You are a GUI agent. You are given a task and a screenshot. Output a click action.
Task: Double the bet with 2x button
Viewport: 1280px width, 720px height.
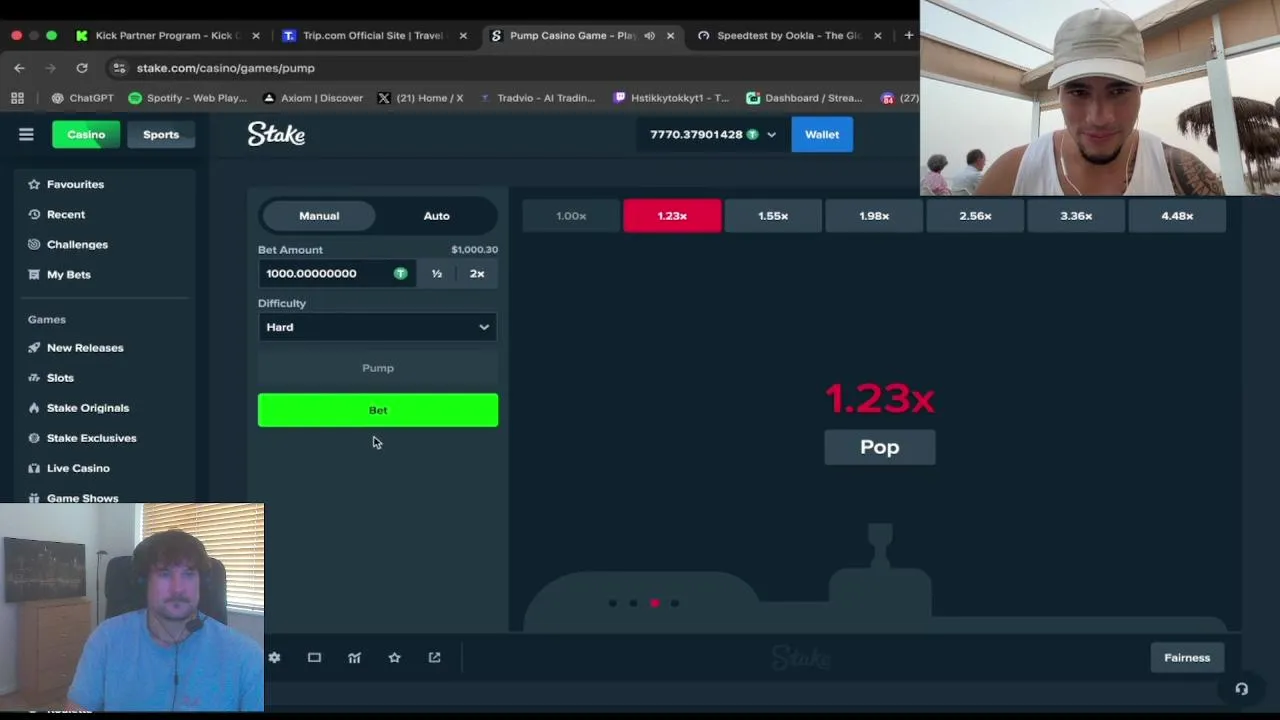coord(477,273)
